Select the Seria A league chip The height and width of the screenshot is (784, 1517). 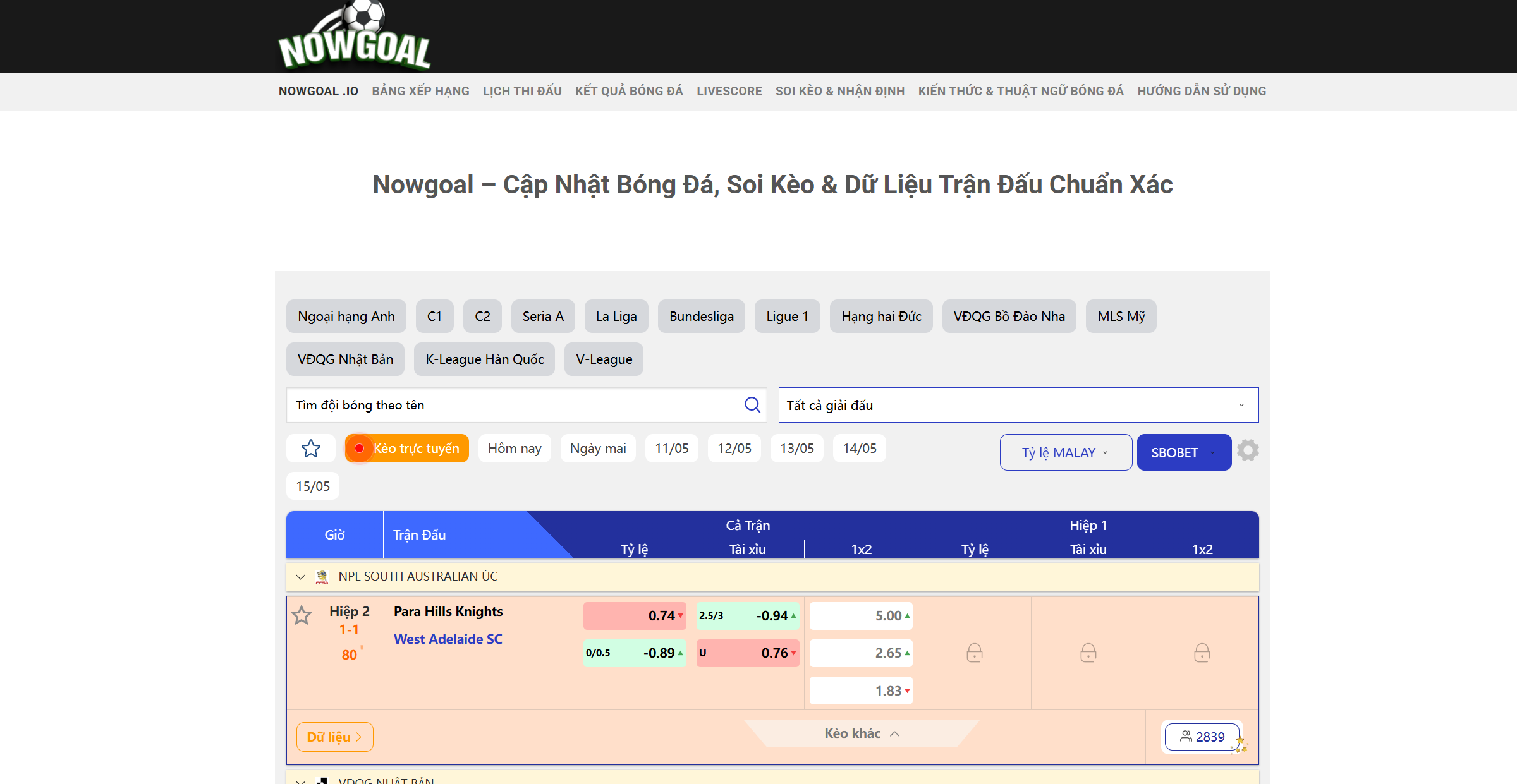click(x=543, y=316)
